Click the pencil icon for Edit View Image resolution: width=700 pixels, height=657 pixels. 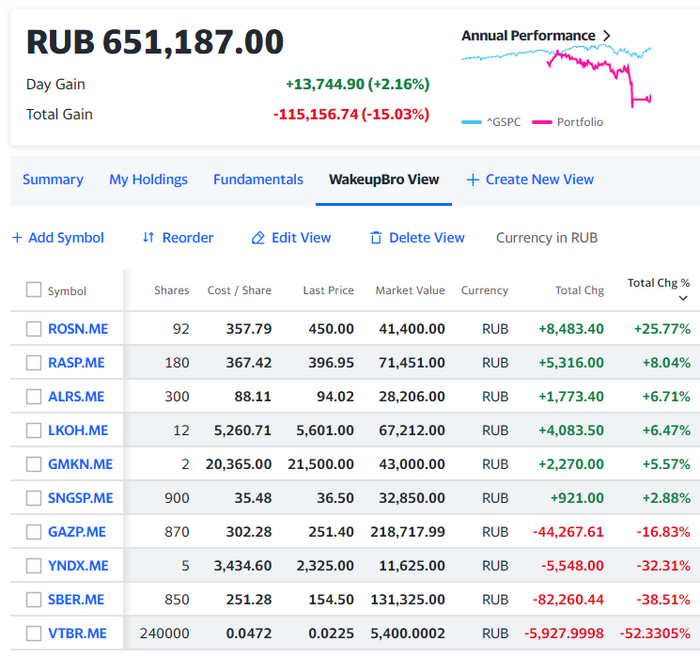pyautogui.click(x=258, y=238)
